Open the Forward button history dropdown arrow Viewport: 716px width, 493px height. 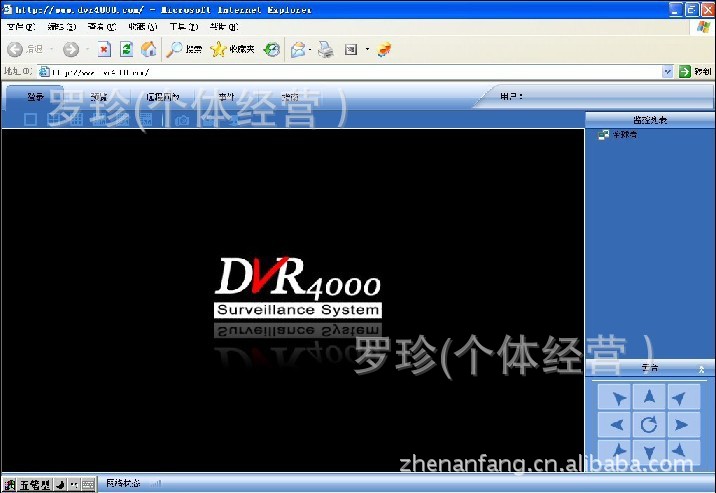(x=87, y=49)
